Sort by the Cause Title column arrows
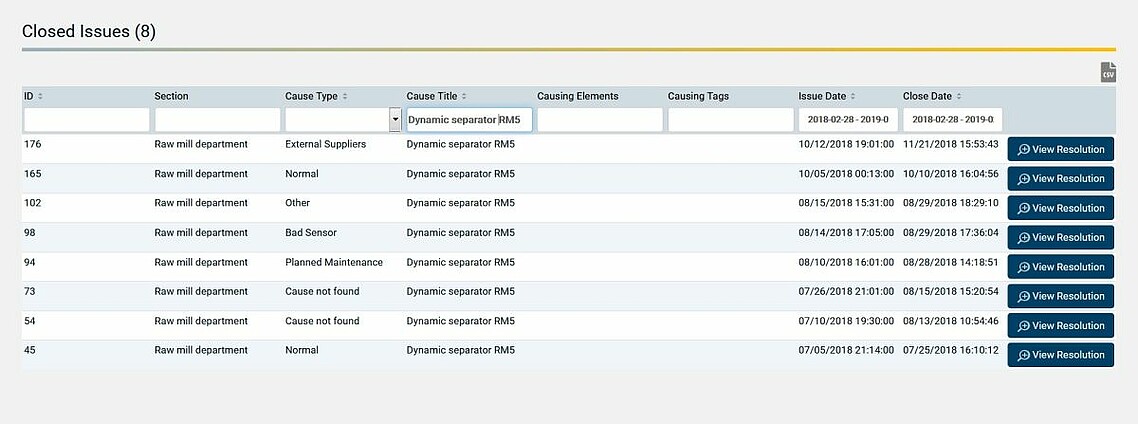This screenshot has height=424, width=1138. pos(464,97)
